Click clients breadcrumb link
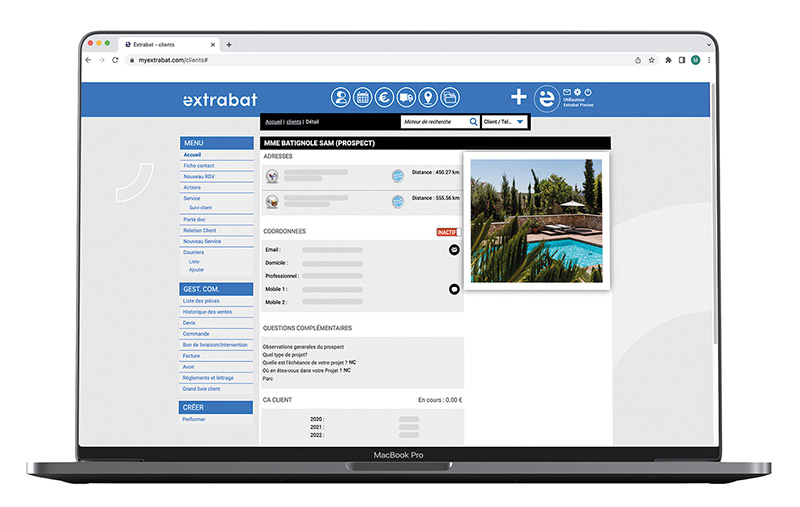Screen dimensions: 800x507 click(294, 122)
